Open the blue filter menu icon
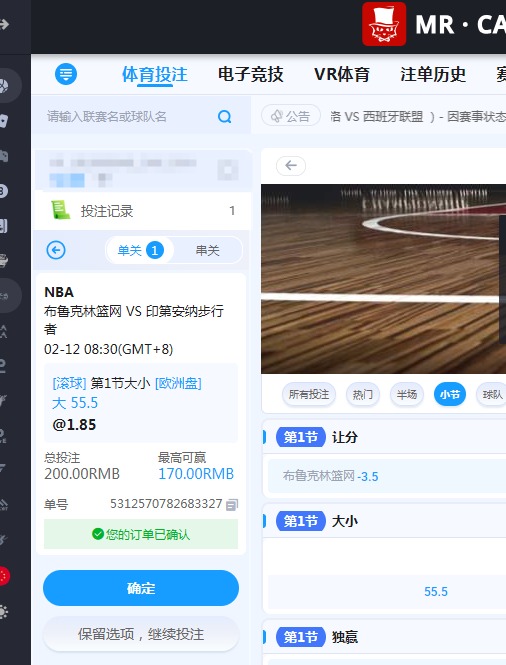The image size is (506, 665). click(x=66, y=74)
